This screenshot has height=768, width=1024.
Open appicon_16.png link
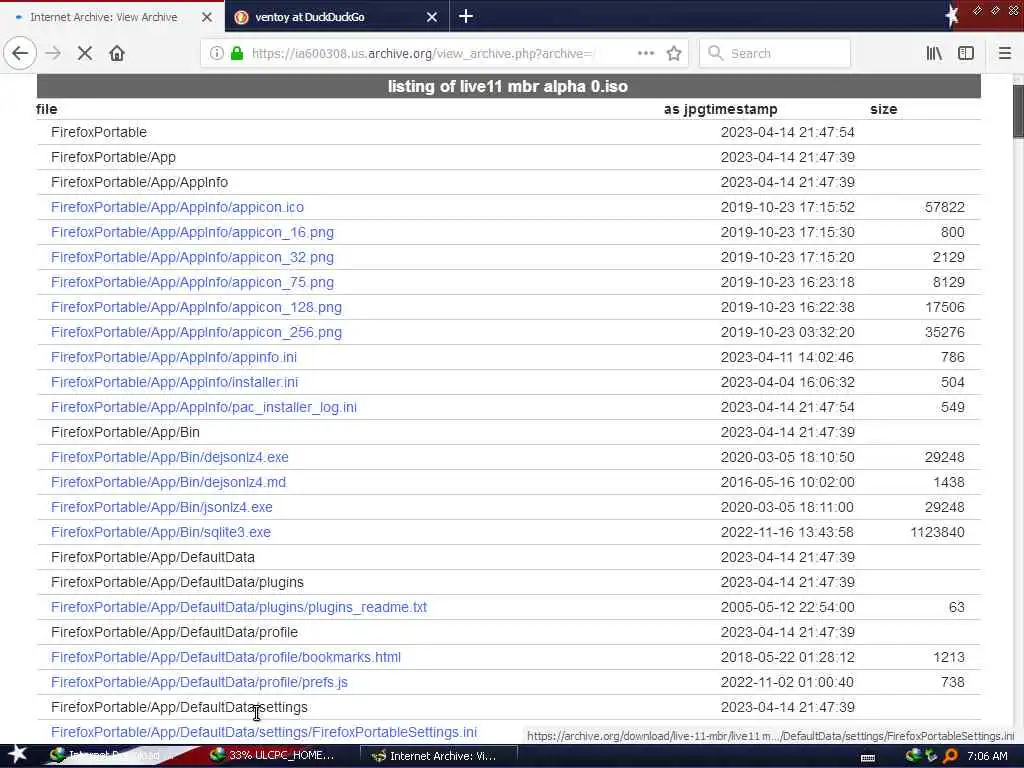192,232
